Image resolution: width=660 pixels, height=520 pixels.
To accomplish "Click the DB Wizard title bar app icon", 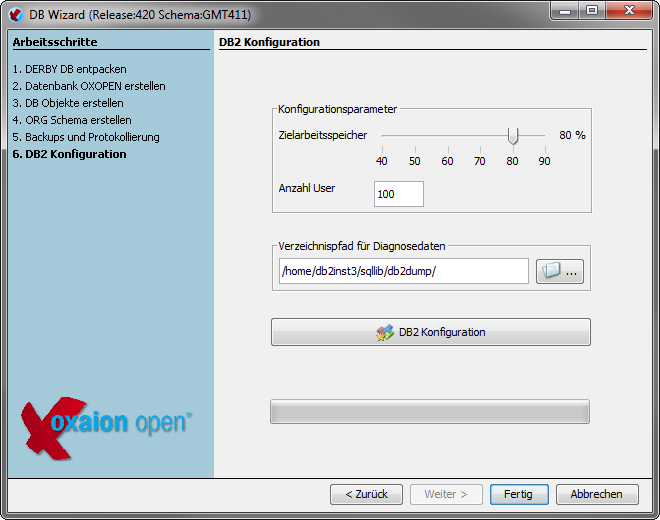I will (16, 15).
